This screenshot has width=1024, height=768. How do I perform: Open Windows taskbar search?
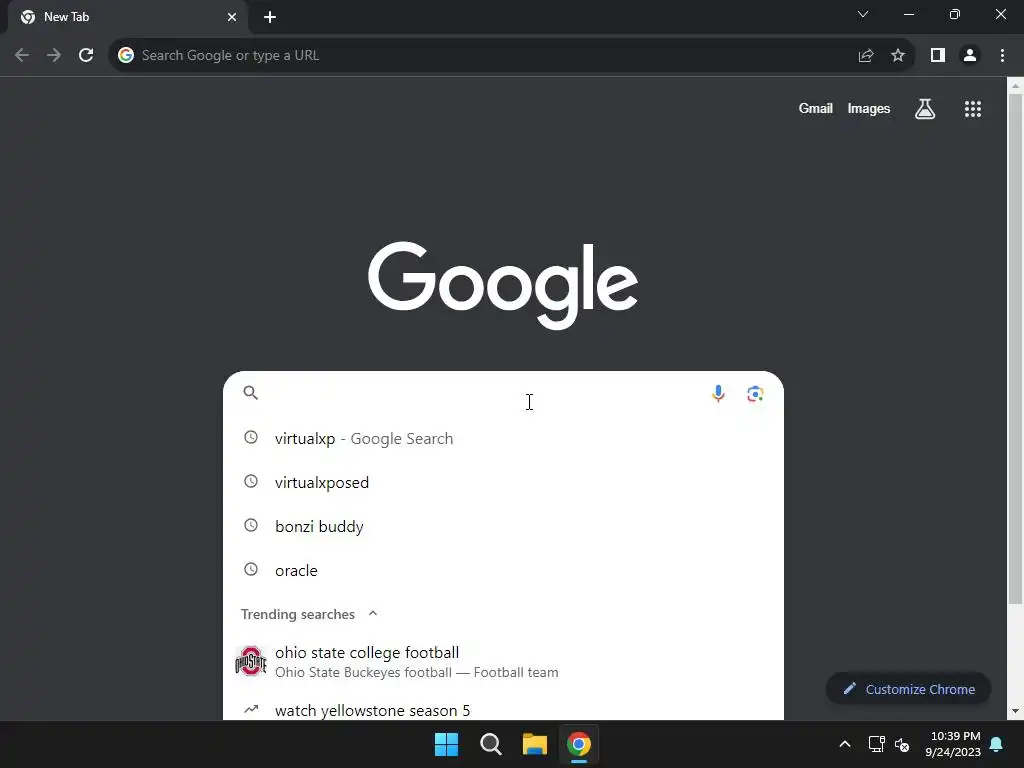coord(490,744)
